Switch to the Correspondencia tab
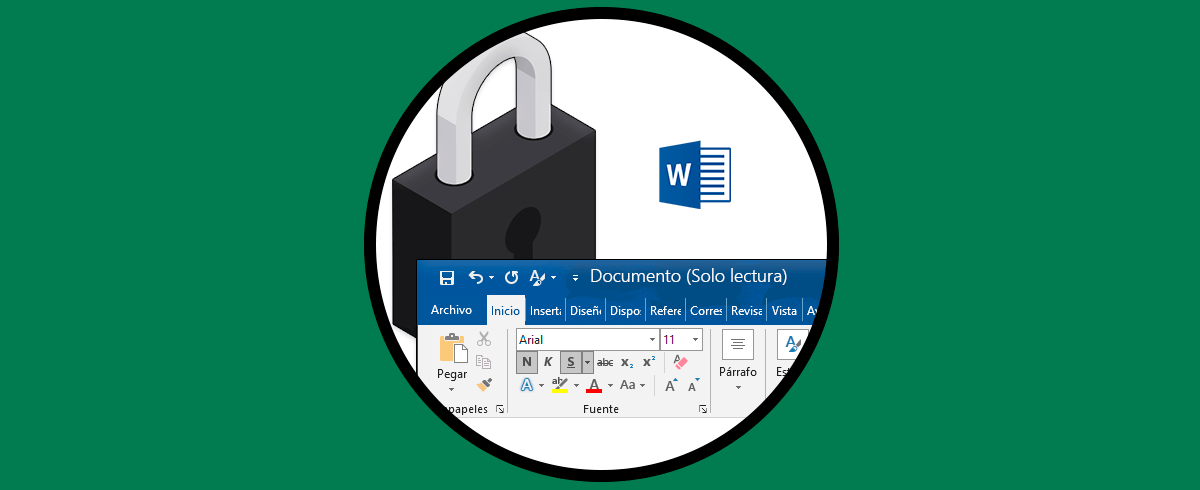 pos(706,310)
